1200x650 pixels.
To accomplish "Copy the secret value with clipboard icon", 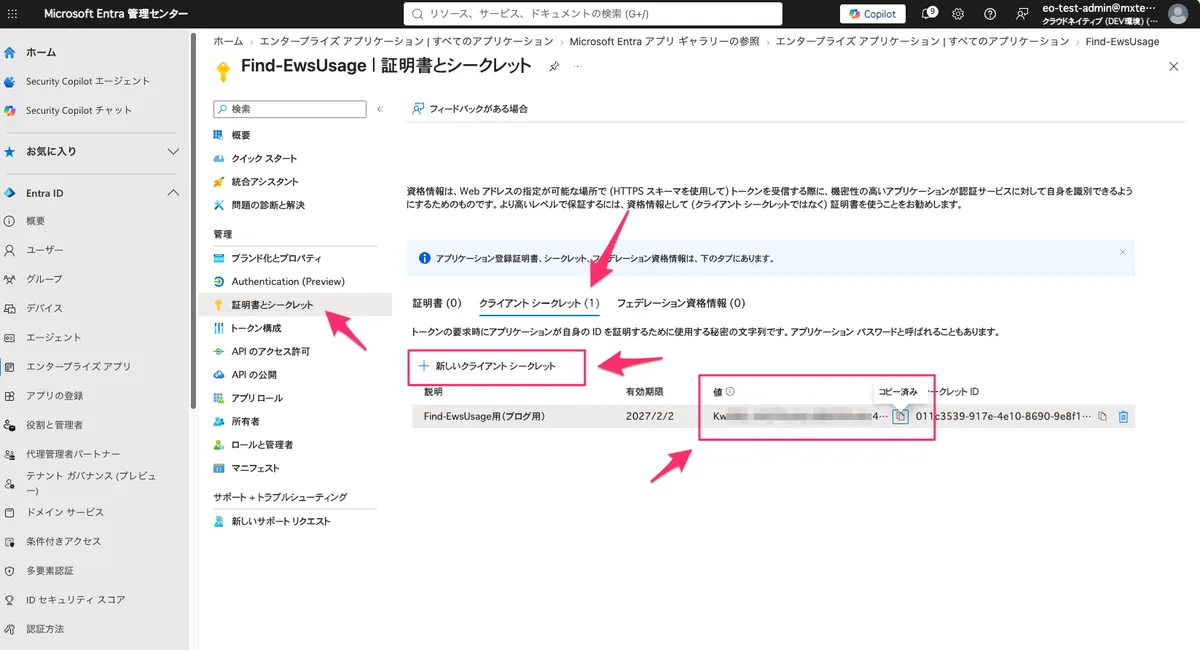I will tap(900, 416).
